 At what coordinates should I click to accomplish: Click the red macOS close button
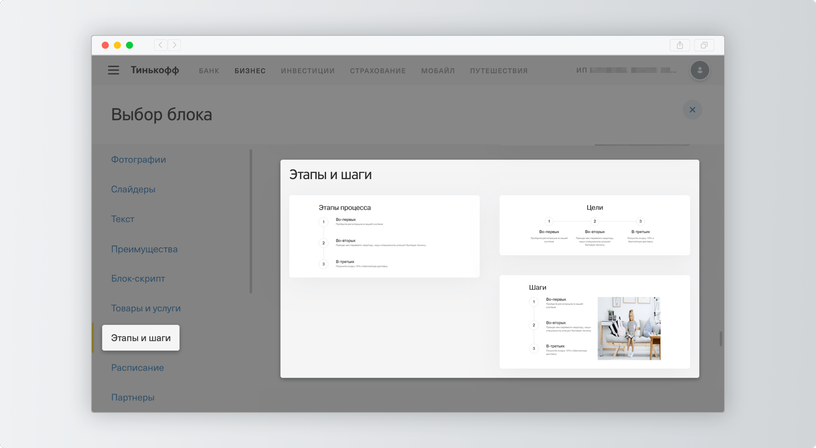105,45
